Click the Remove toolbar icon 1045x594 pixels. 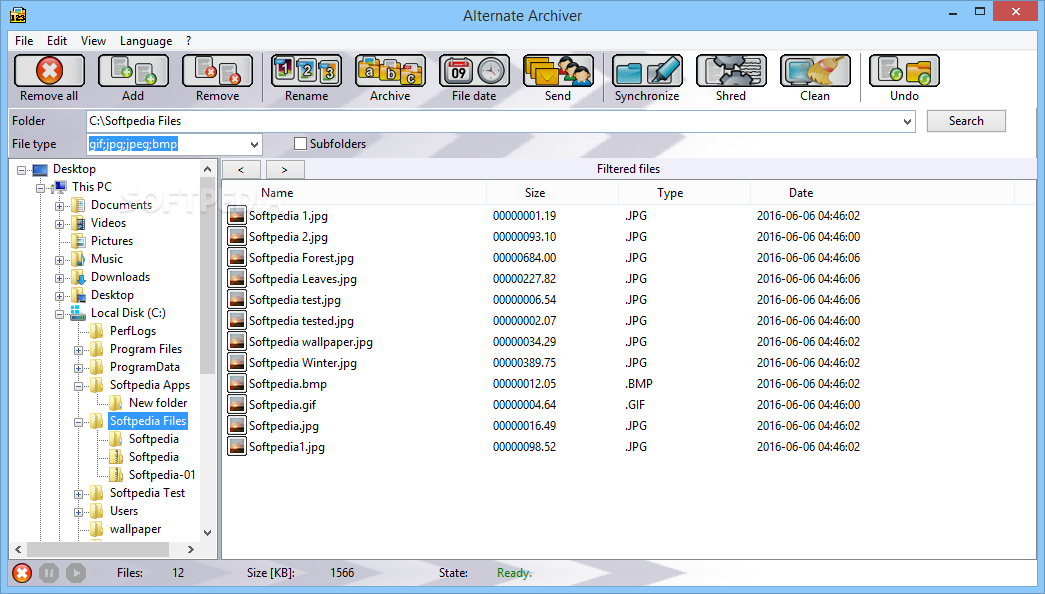click(x=217, y=71)
